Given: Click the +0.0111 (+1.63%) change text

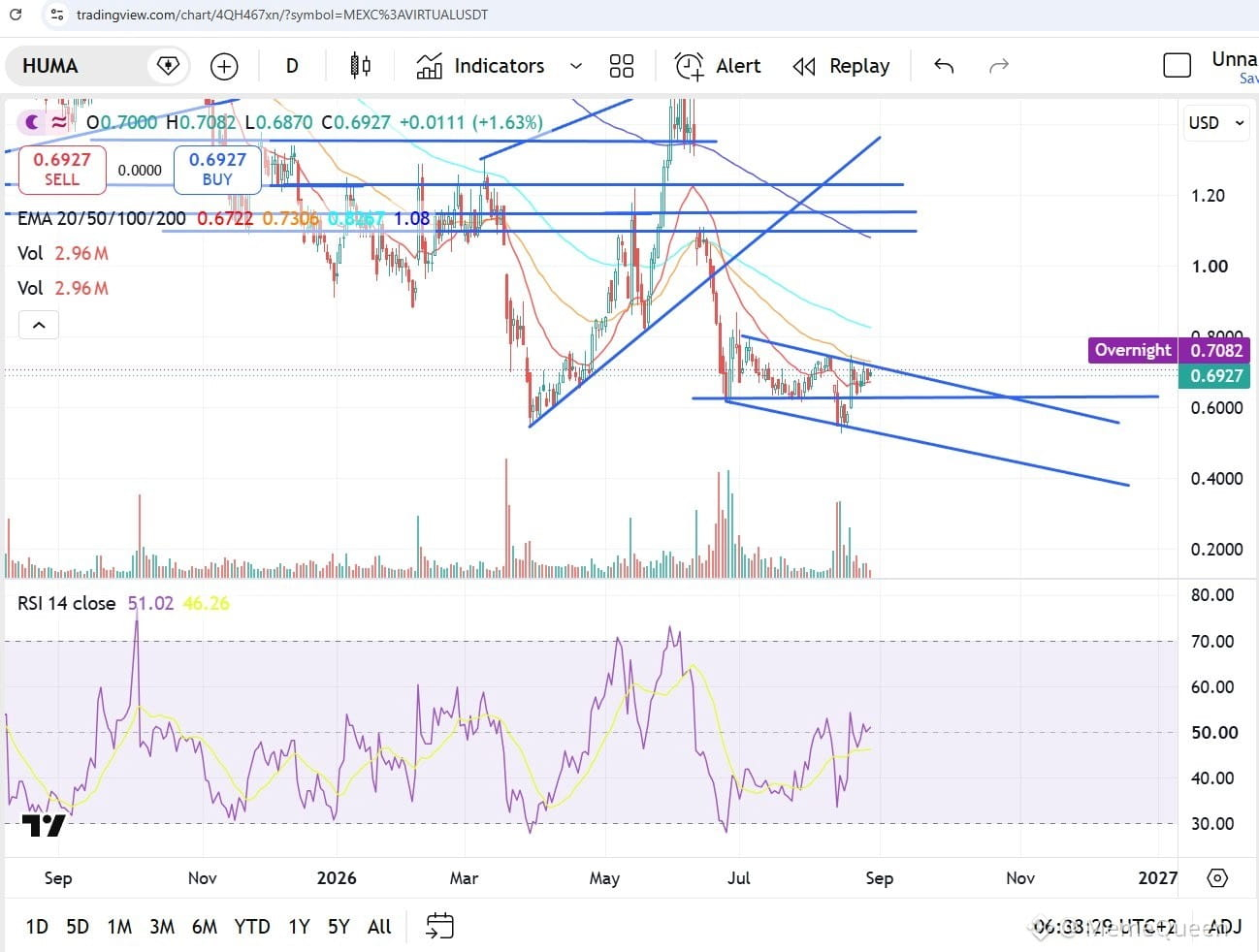Looking at the screenshot, I should (471, 123).
